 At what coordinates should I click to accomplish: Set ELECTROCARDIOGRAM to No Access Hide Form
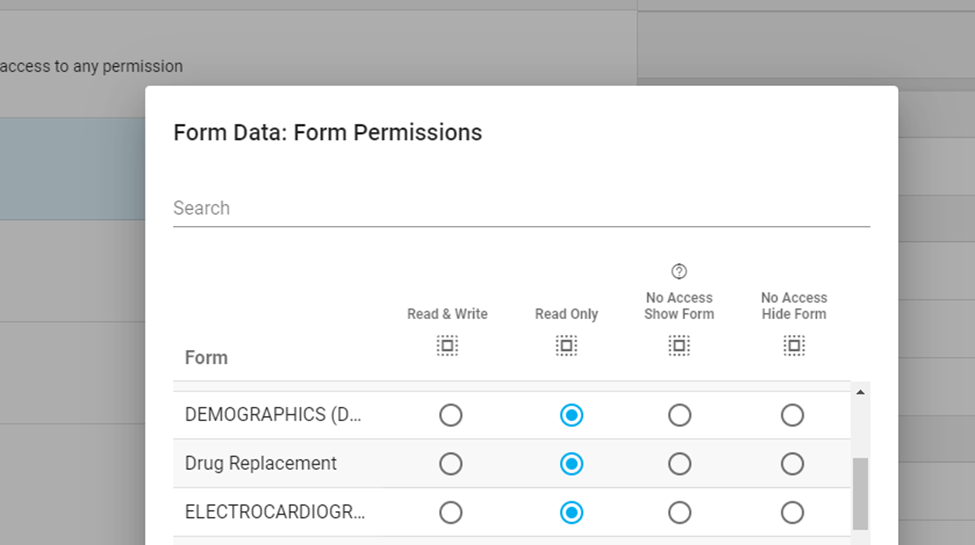[x=792, y=513]
